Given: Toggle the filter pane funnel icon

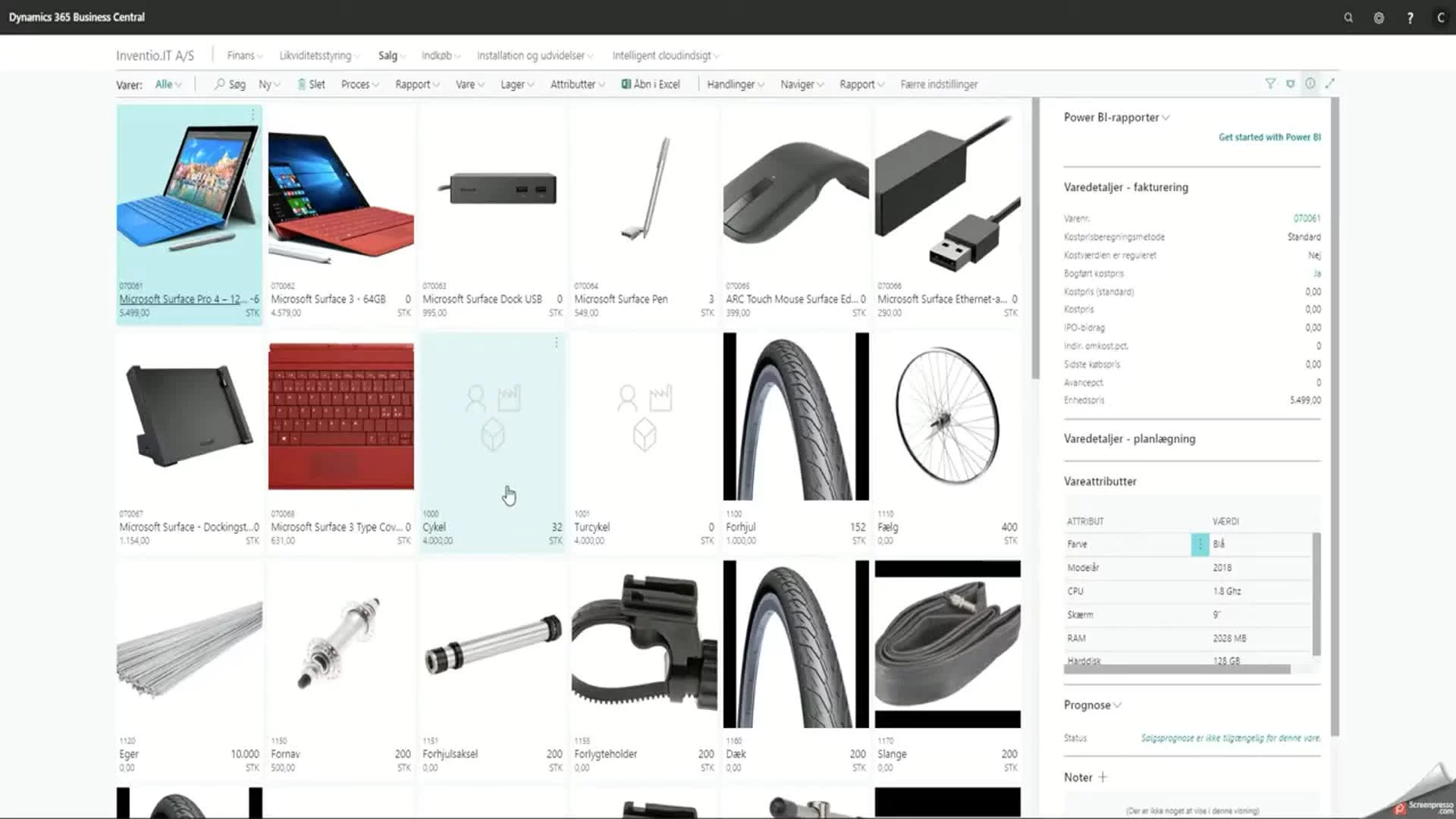Looking at the screenshot, I should click(x=1270, y=83).
